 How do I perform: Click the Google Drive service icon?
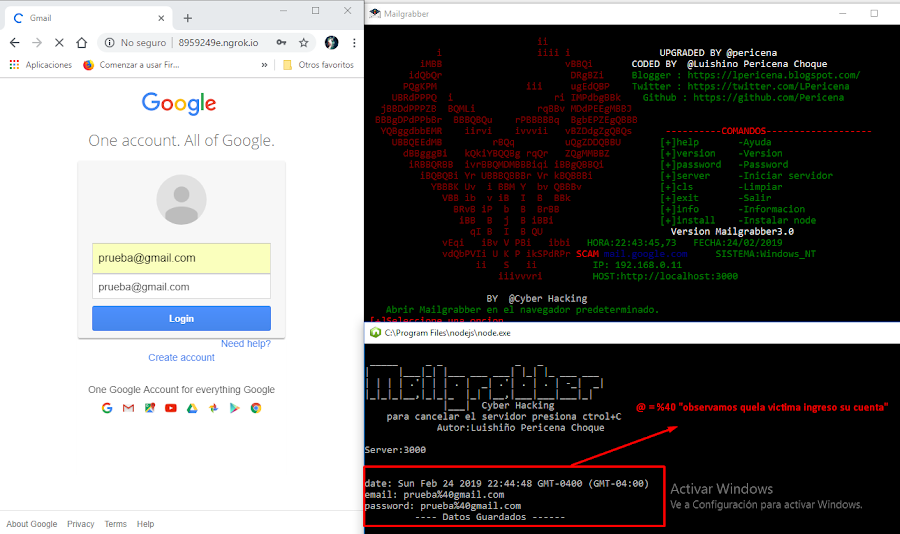(192, 408)
